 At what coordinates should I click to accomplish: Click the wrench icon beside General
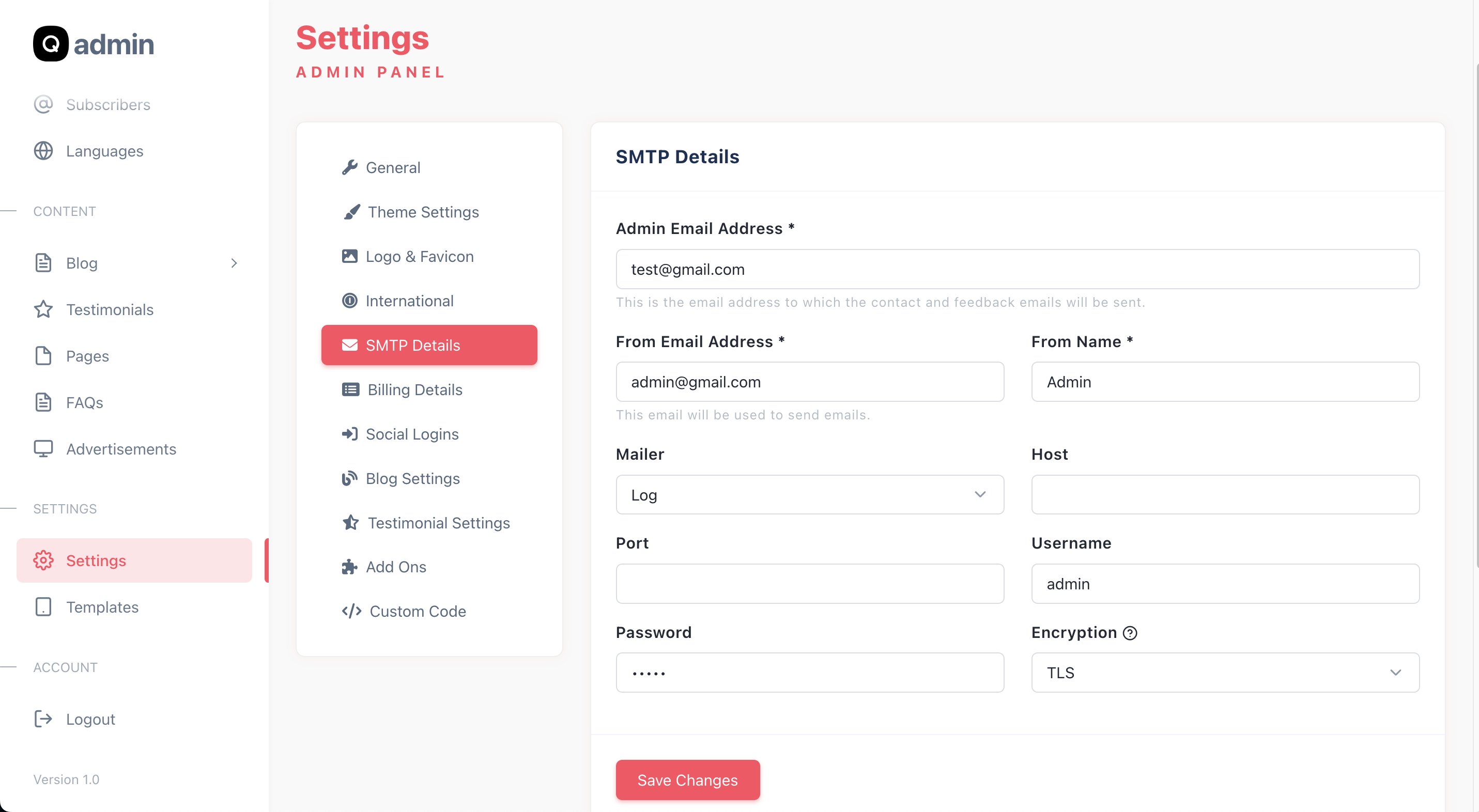coord(350,167)
